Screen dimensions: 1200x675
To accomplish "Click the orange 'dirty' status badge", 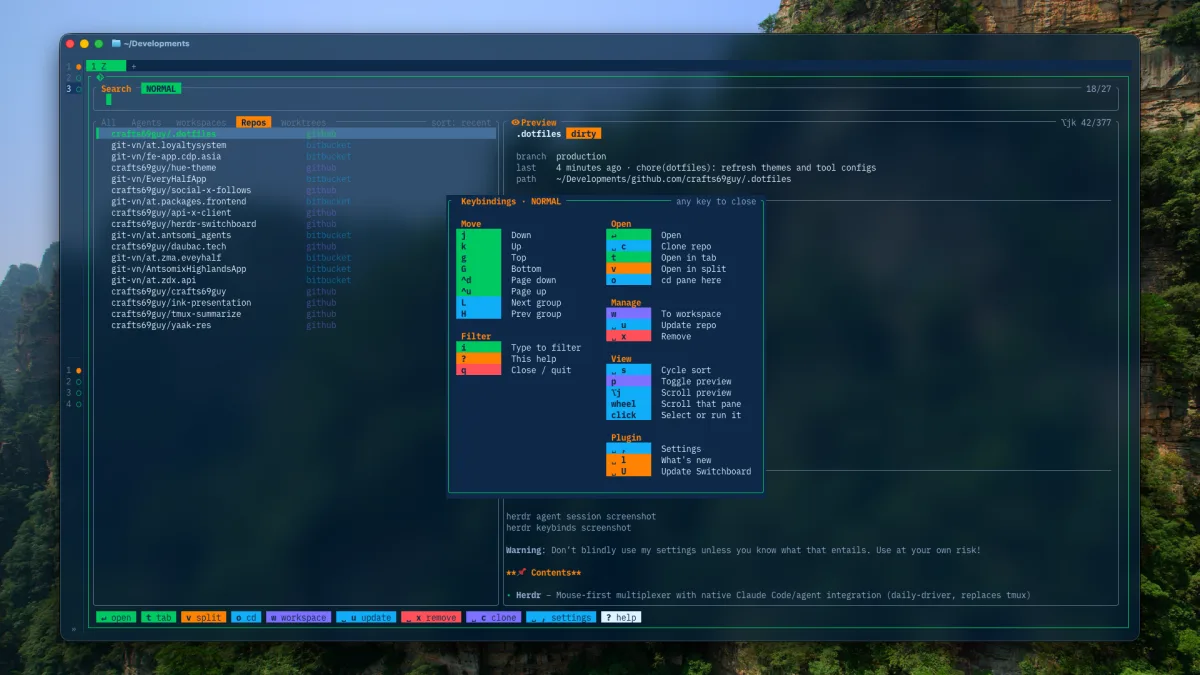I will [x=584, y=134].
